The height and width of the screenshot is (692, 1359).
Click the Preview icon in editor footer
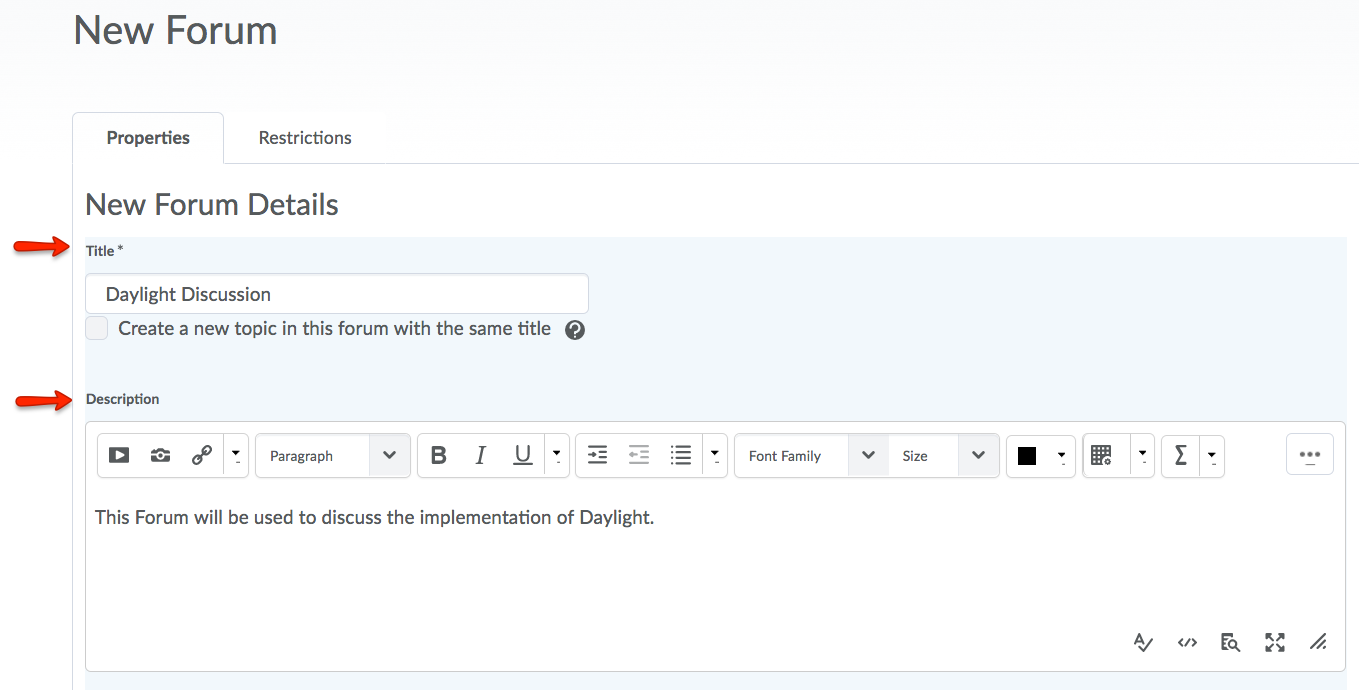click(1230, 642)
